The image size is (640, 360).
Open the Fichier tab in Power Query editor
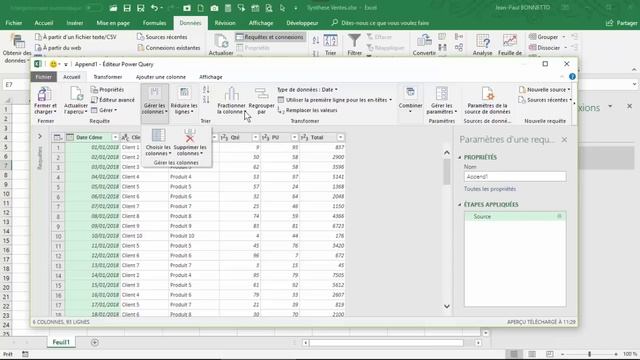pyautogui.click(x=43, y=77)
